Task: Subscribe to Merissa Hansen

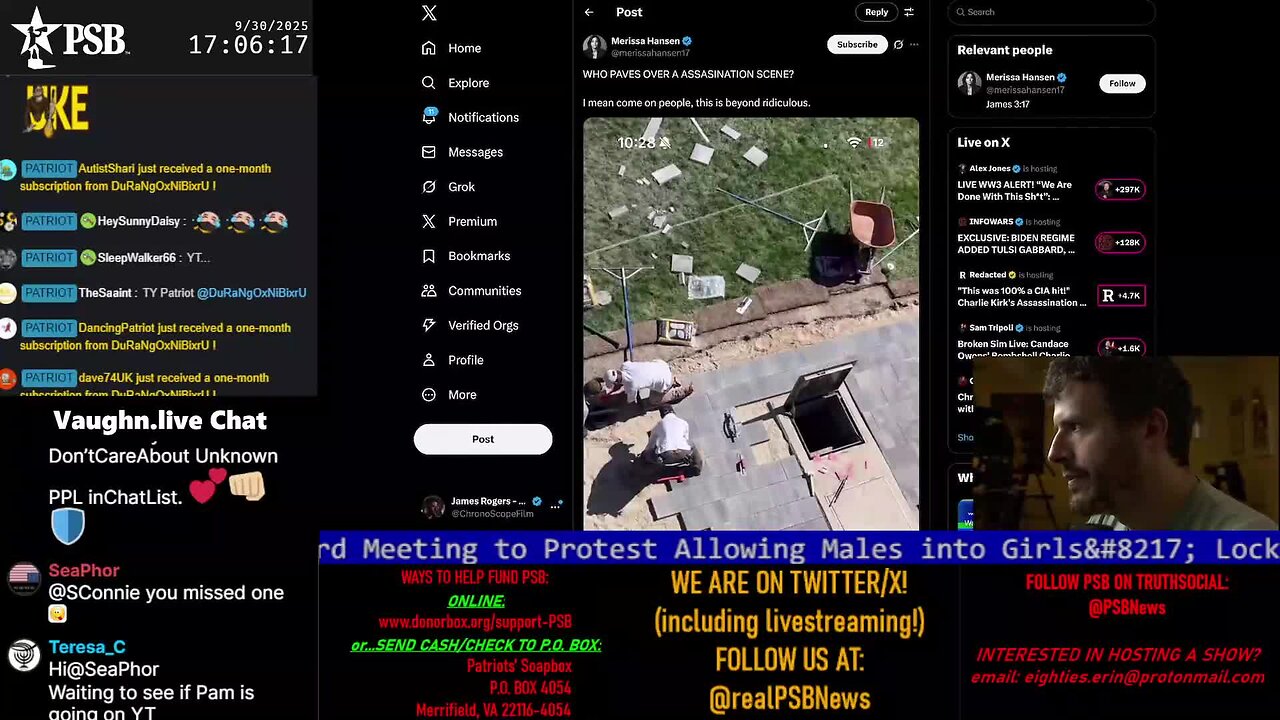Action: coord(857,44)
